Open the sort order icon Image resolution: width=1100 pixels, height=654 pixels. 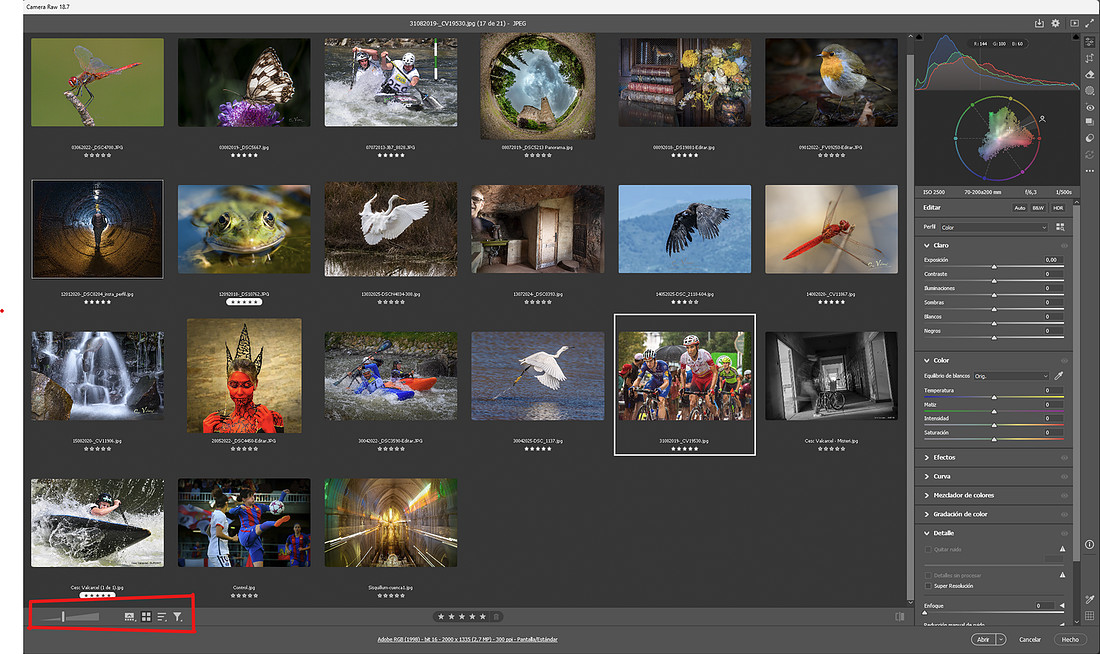click(162, 617)
